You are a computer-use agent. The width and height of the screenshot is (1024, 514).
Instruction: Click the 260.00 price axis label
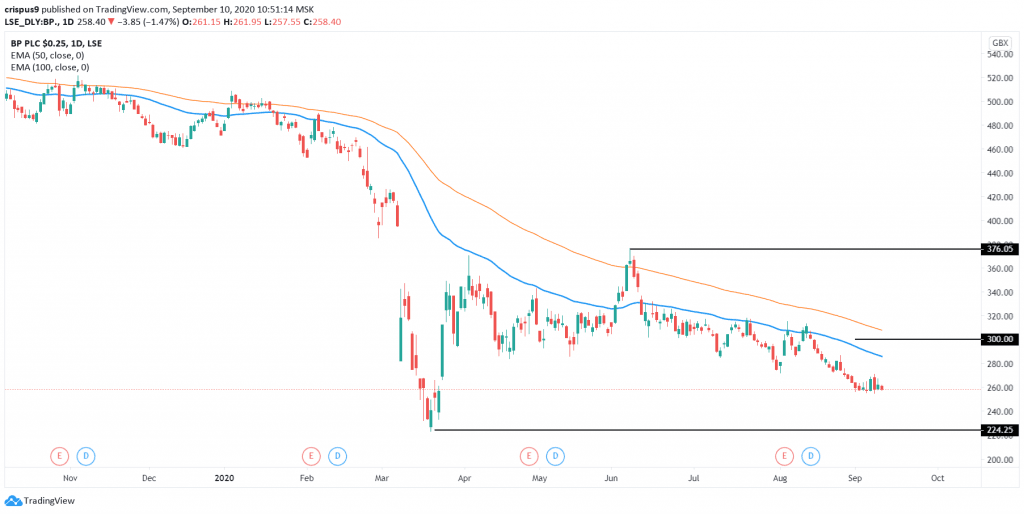click(998, 388)
